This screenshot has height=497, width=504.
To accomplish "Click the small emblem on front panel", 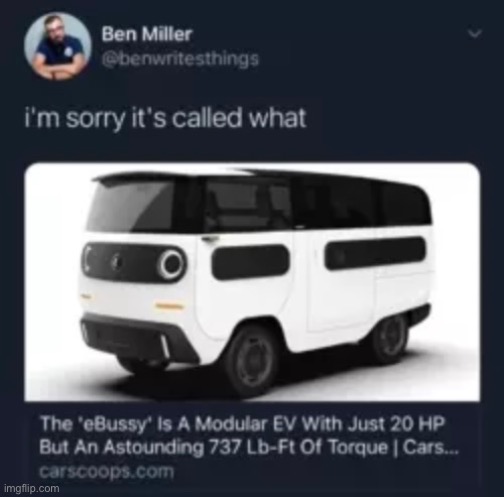I will [115, 260].
